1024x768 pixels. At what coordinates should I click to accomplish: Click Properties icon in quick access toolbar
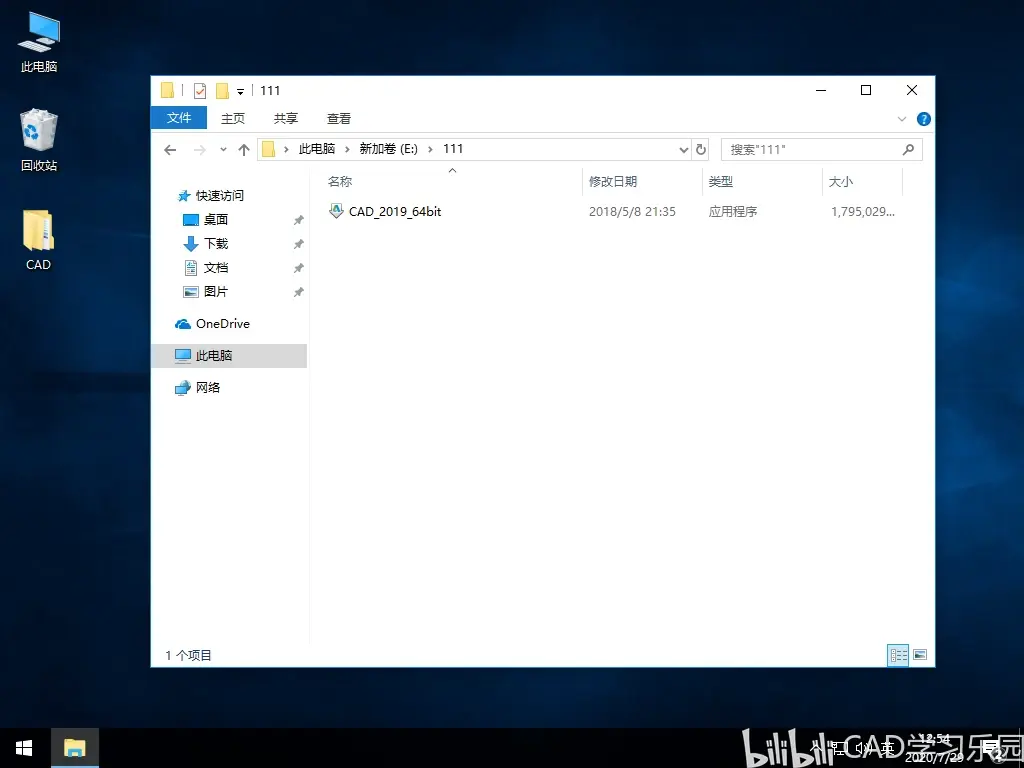200,91
